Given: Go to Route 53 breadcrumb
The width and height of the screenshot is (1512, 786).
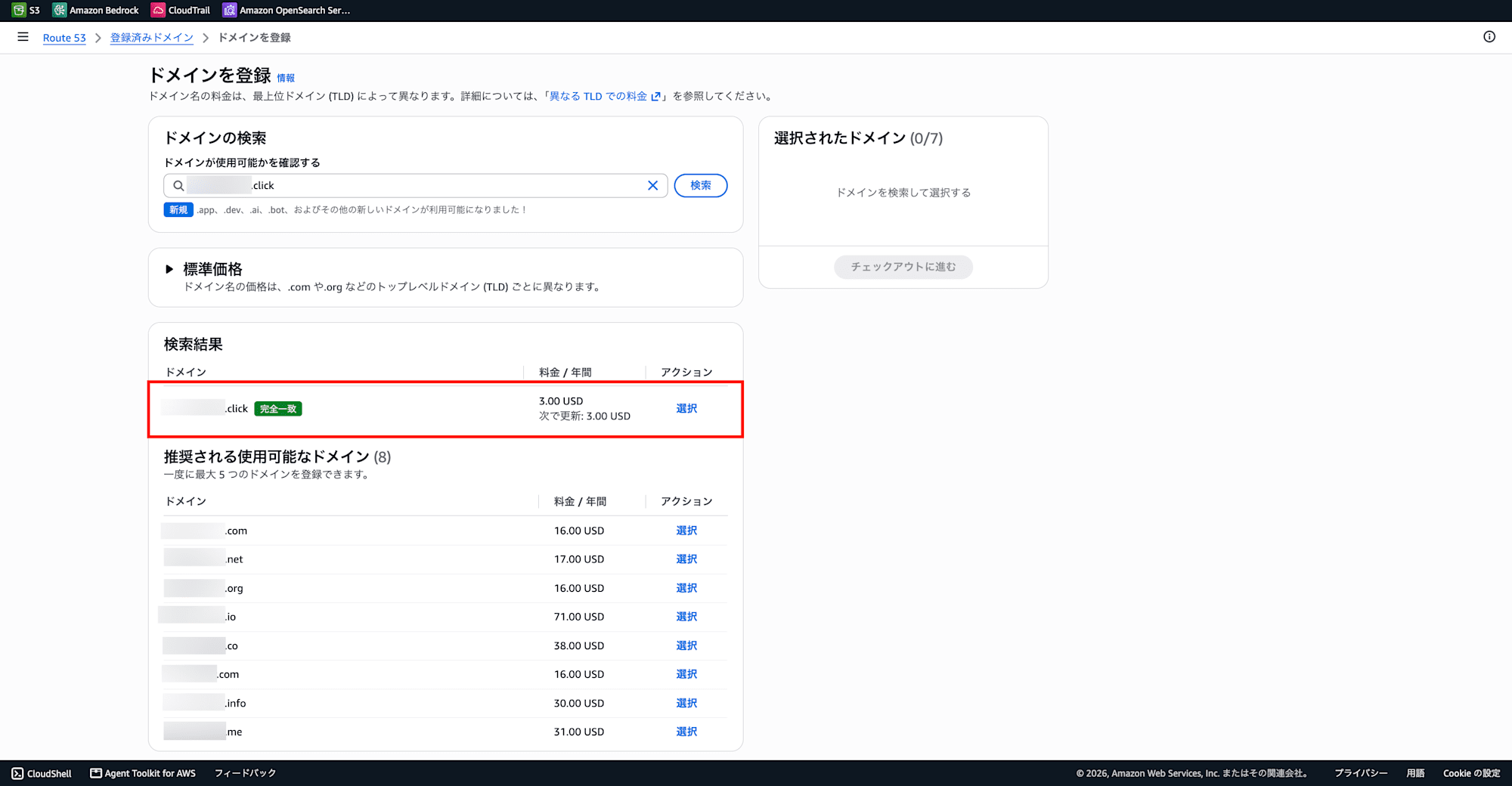Looking at the screenshot, I should point(64,38).
